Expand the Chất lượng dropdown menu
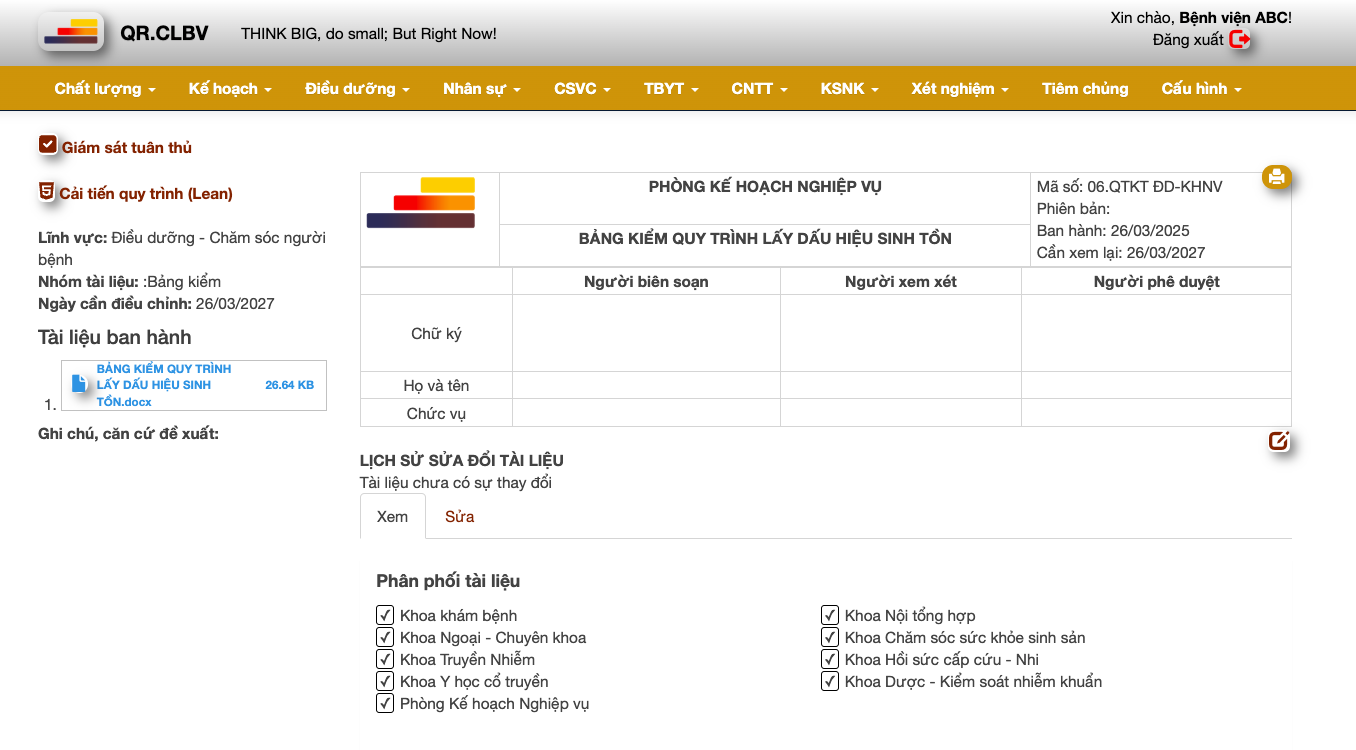1356x750 pixels. click(x=105, y=89)
